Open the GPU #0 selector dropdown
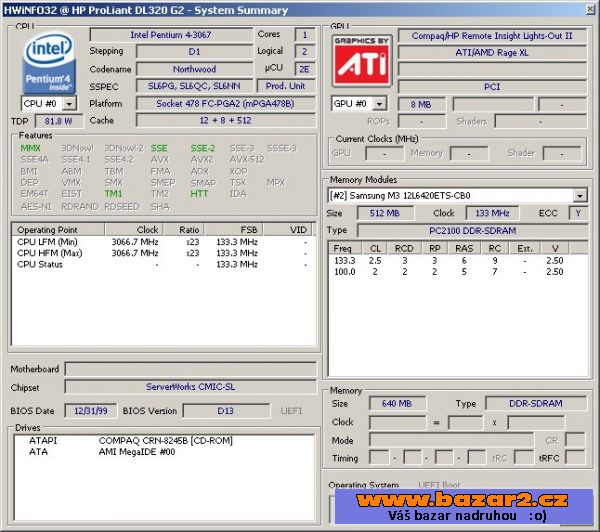This screenshot has height=532, width=600. pos(379,103)
